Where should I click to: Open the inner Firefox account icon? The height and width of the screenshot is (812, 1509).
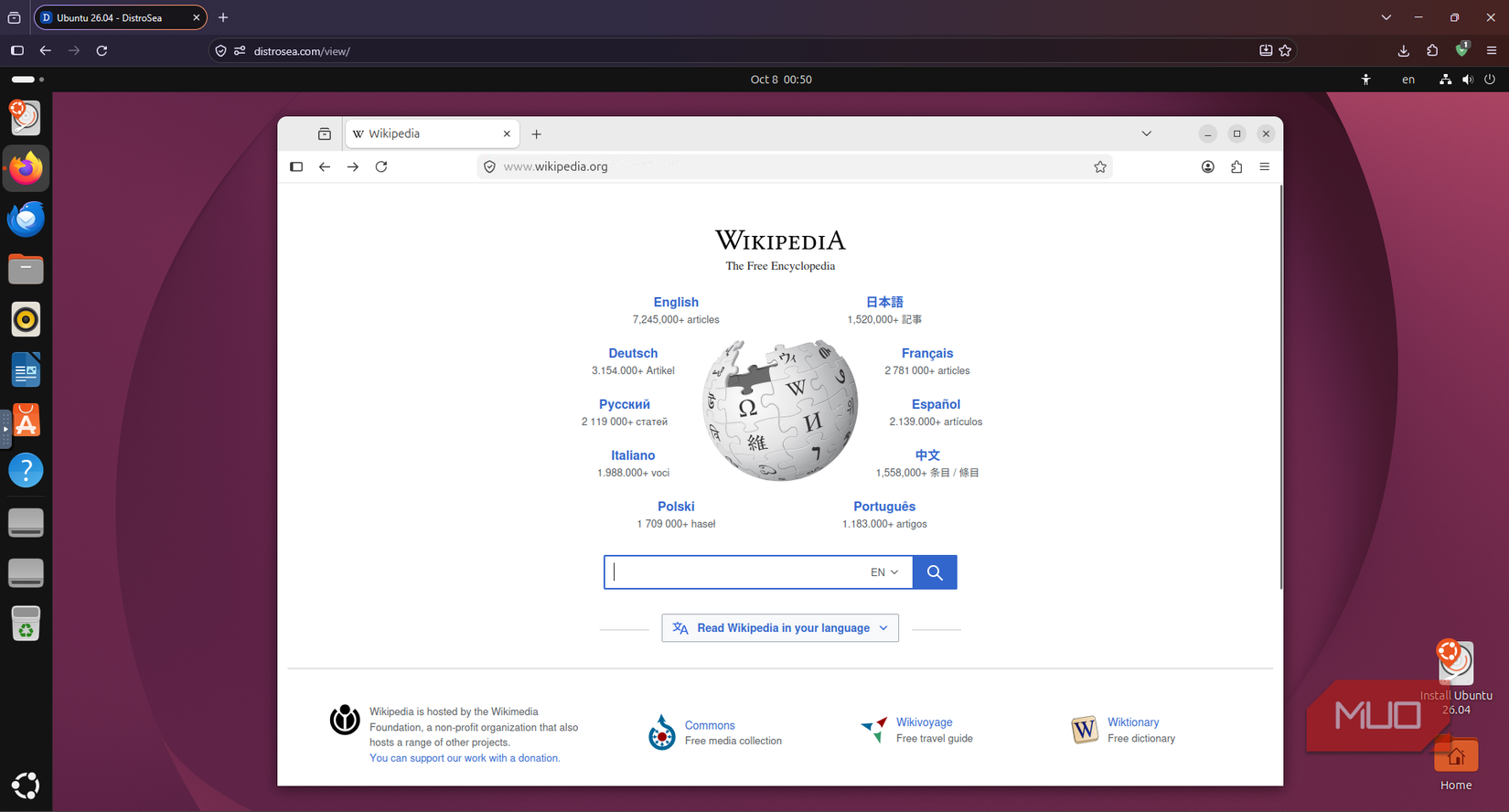tap(1208, 166)
